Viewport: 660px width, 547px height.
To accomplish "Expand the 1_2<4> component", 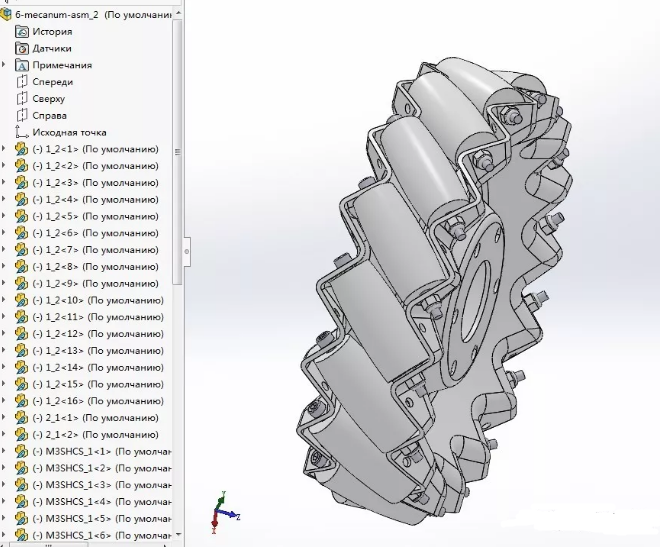I will point(4,199).
